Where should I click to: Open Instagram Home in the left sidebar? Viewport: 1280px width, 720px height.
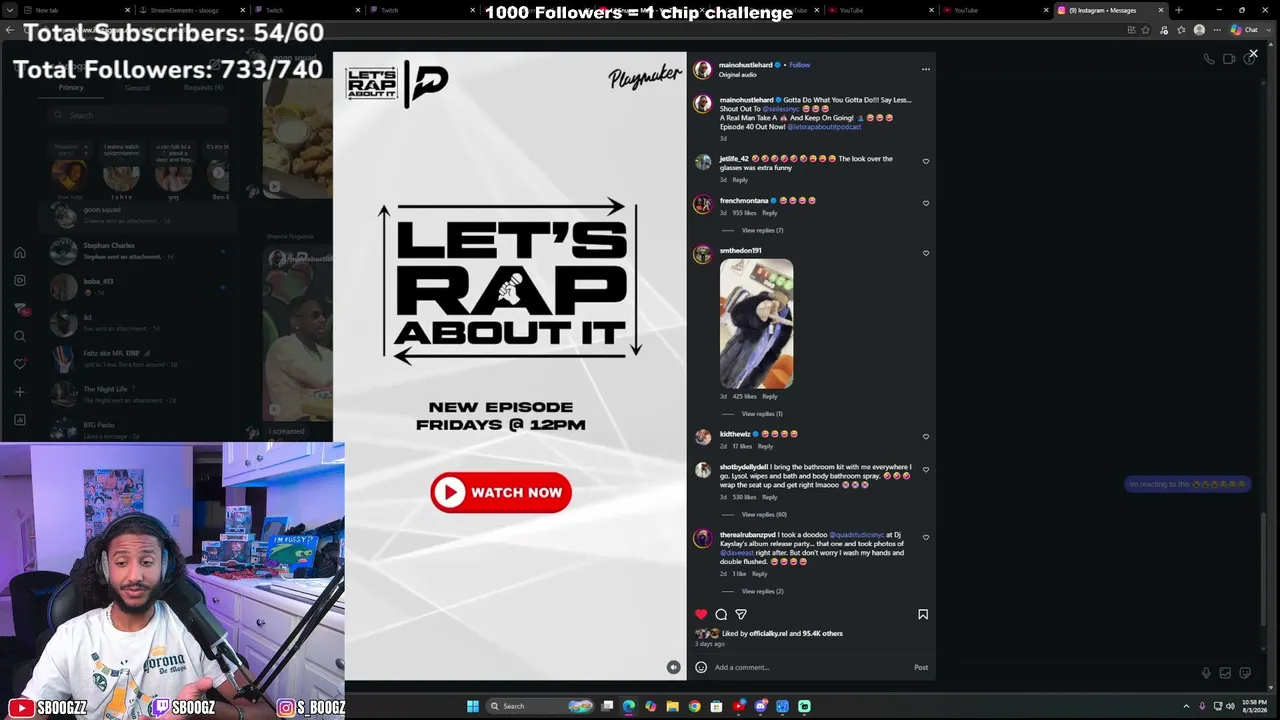pos(20,253)
